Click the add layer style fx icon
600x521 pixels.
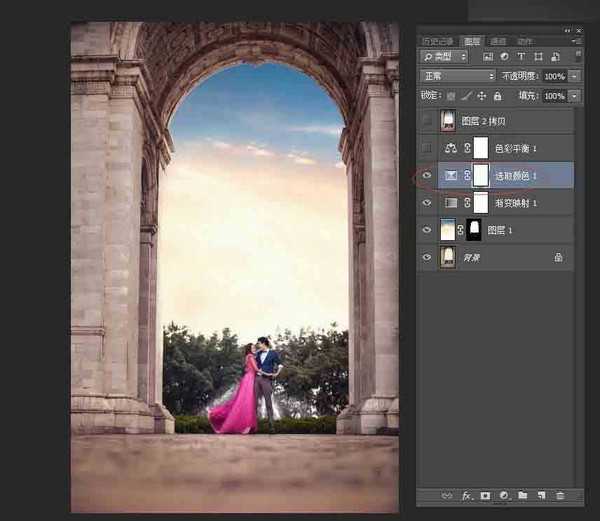[x=466, y=496]
